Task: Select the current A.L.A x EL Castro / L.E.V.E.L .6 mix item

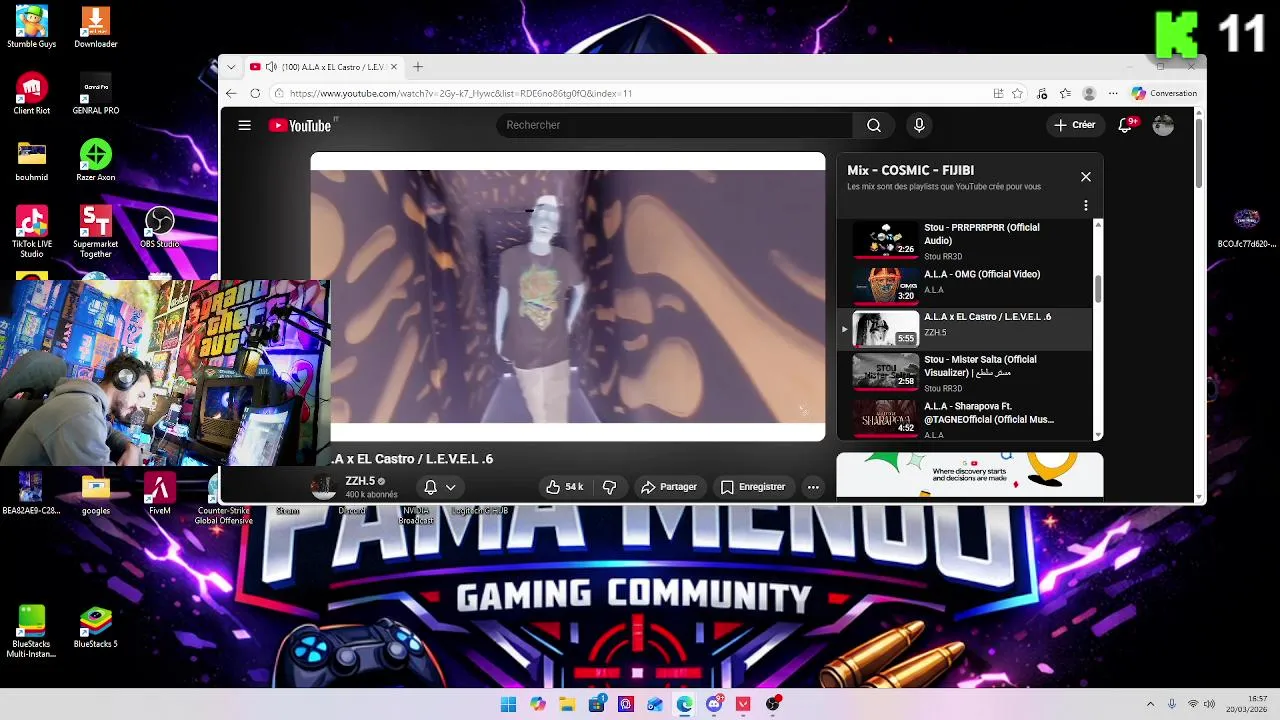Action: point(967,328)
